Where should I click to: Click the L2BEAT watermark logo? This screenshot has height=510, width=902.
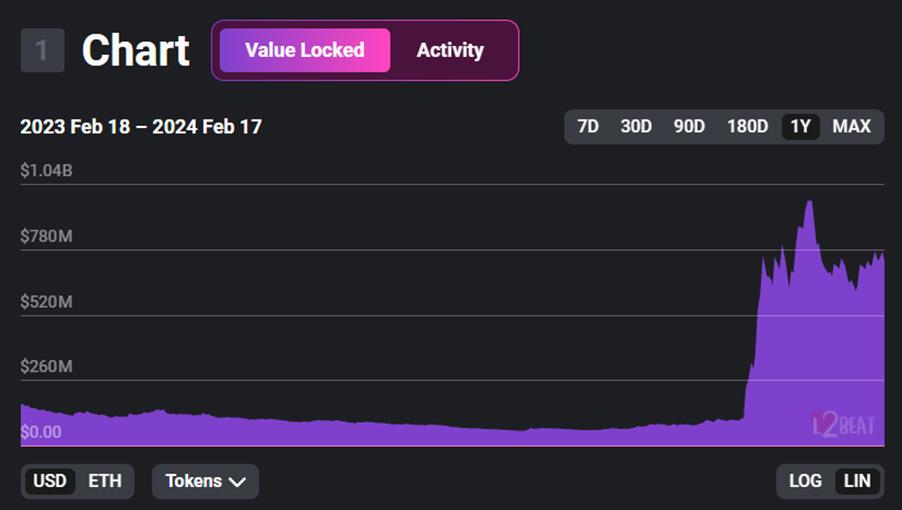tap(844, 424)
